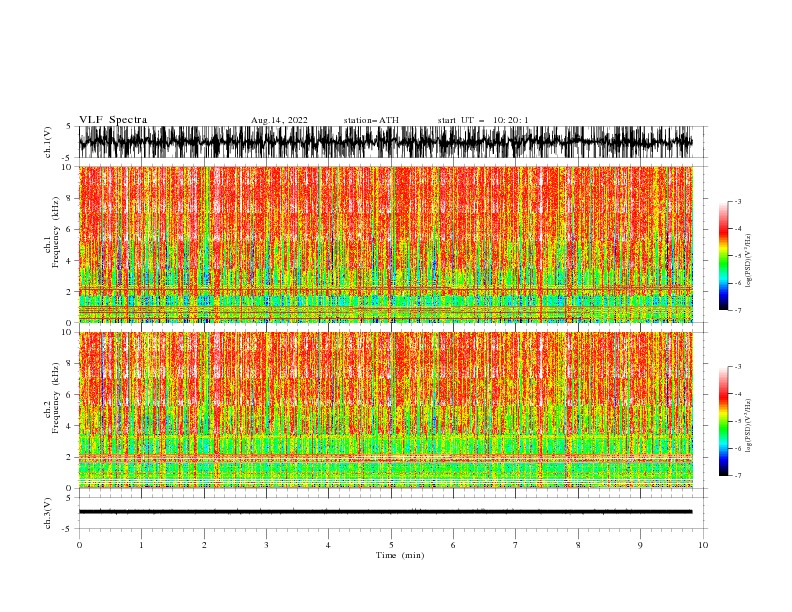Select the 'Aug.14, 2022' date label

point(279,120)
